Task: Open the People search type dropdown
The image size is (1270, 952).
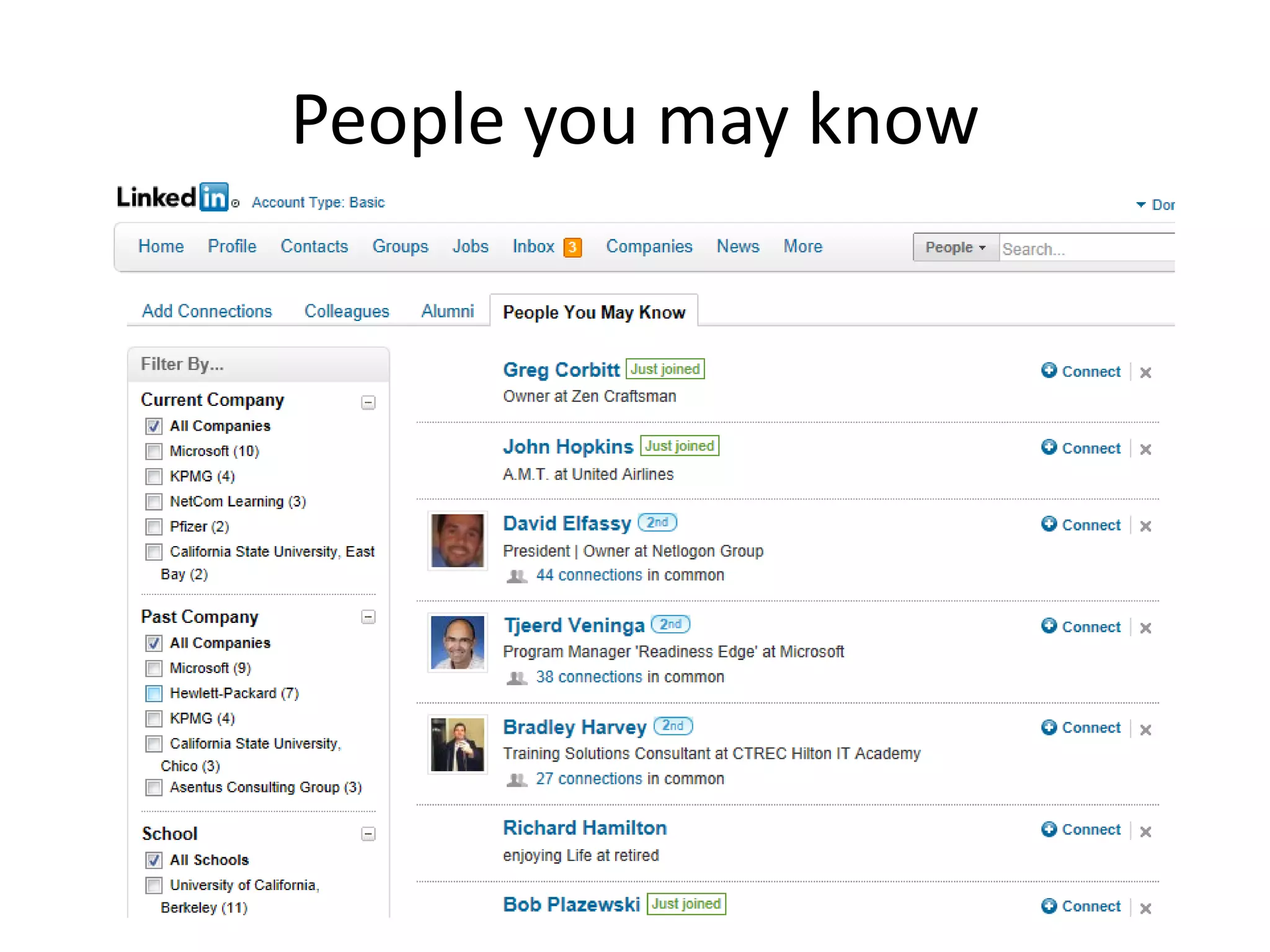Action: (x=956, y=247)
